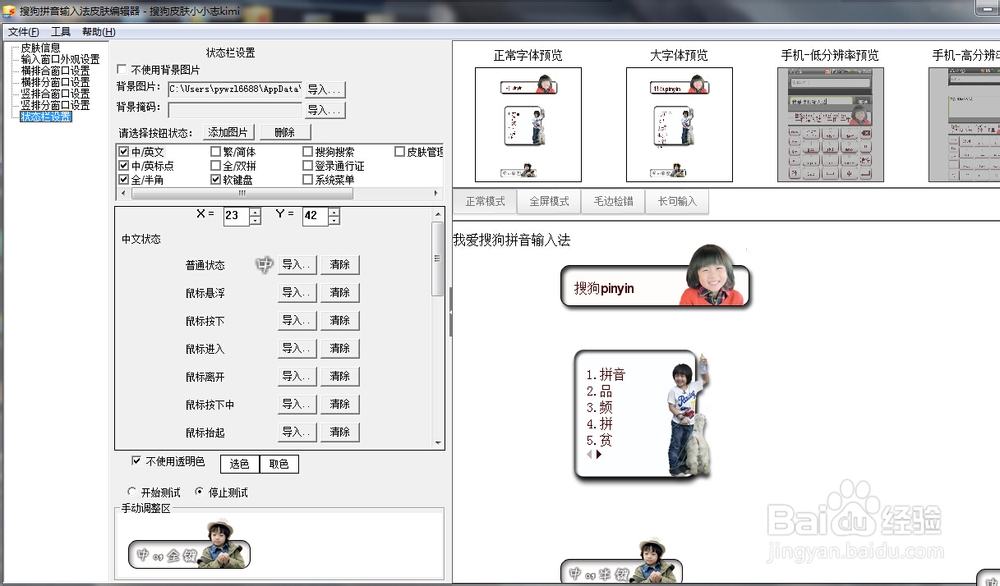
Task: Clear the 鼠标进入 image
Action: point(340,349)
